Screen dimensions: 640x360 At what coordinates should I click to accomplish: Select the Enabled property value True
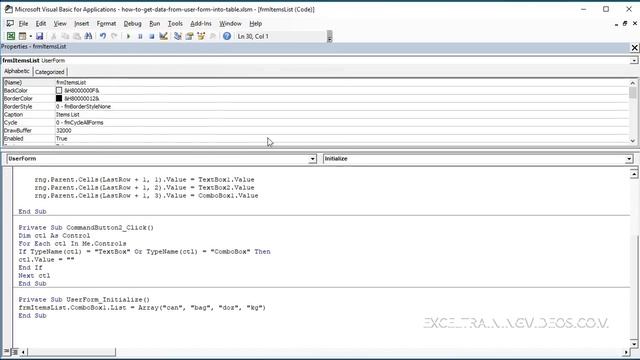click(62, 139)
